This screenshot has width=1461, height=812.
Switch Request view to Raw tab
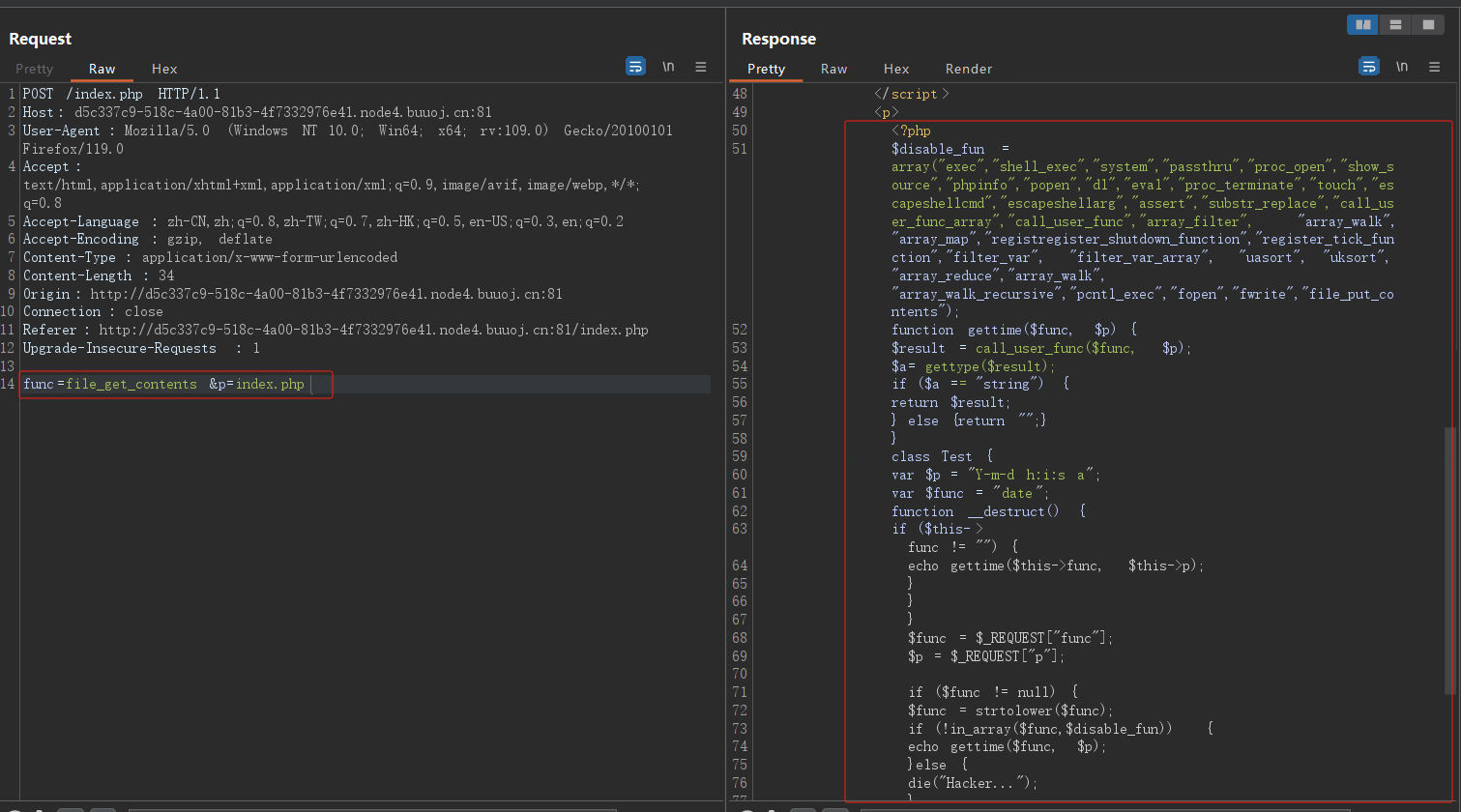tap(102, 69)
